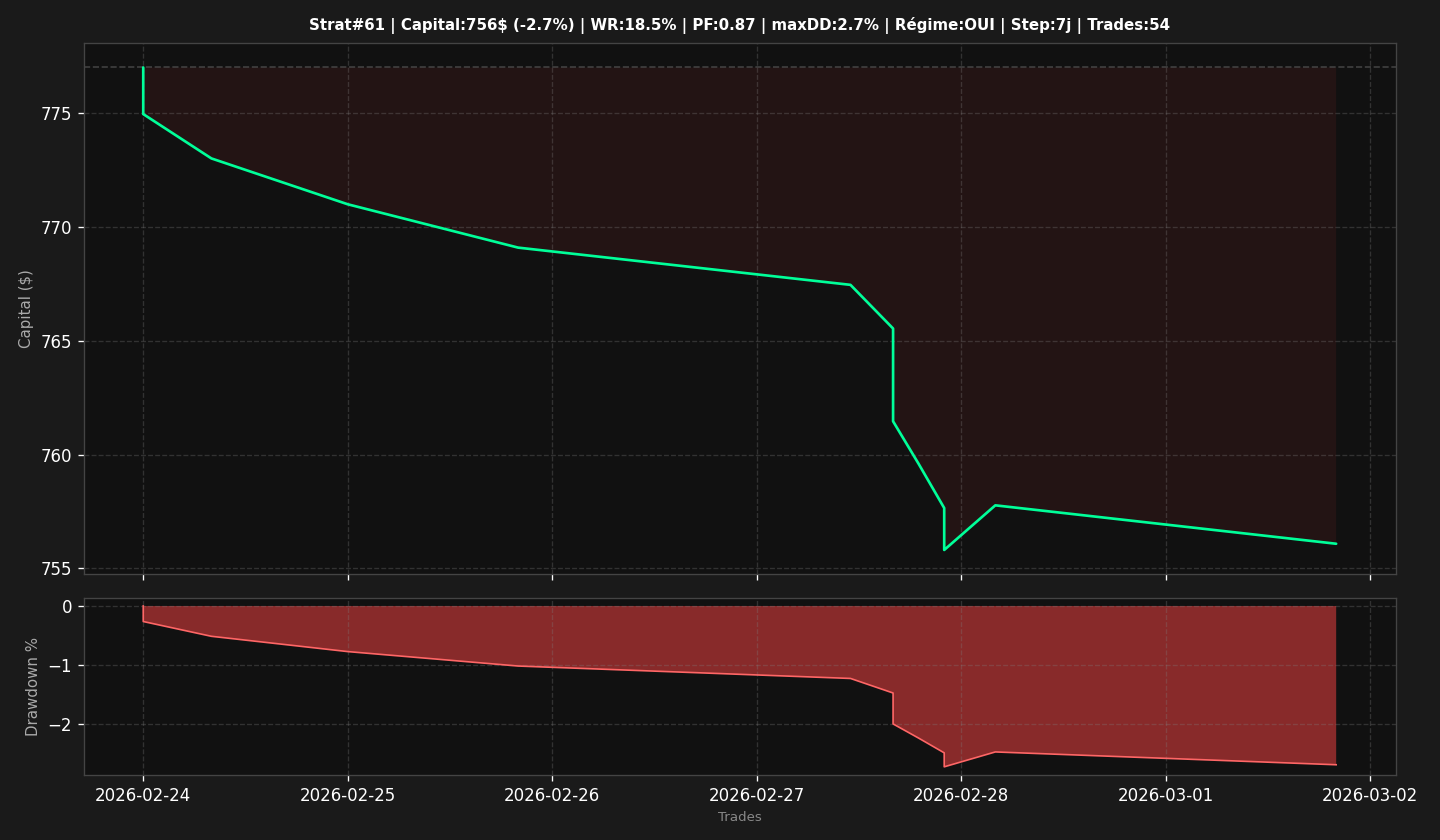Click the 2026-02-28 date tick label

tap(961, 795)
